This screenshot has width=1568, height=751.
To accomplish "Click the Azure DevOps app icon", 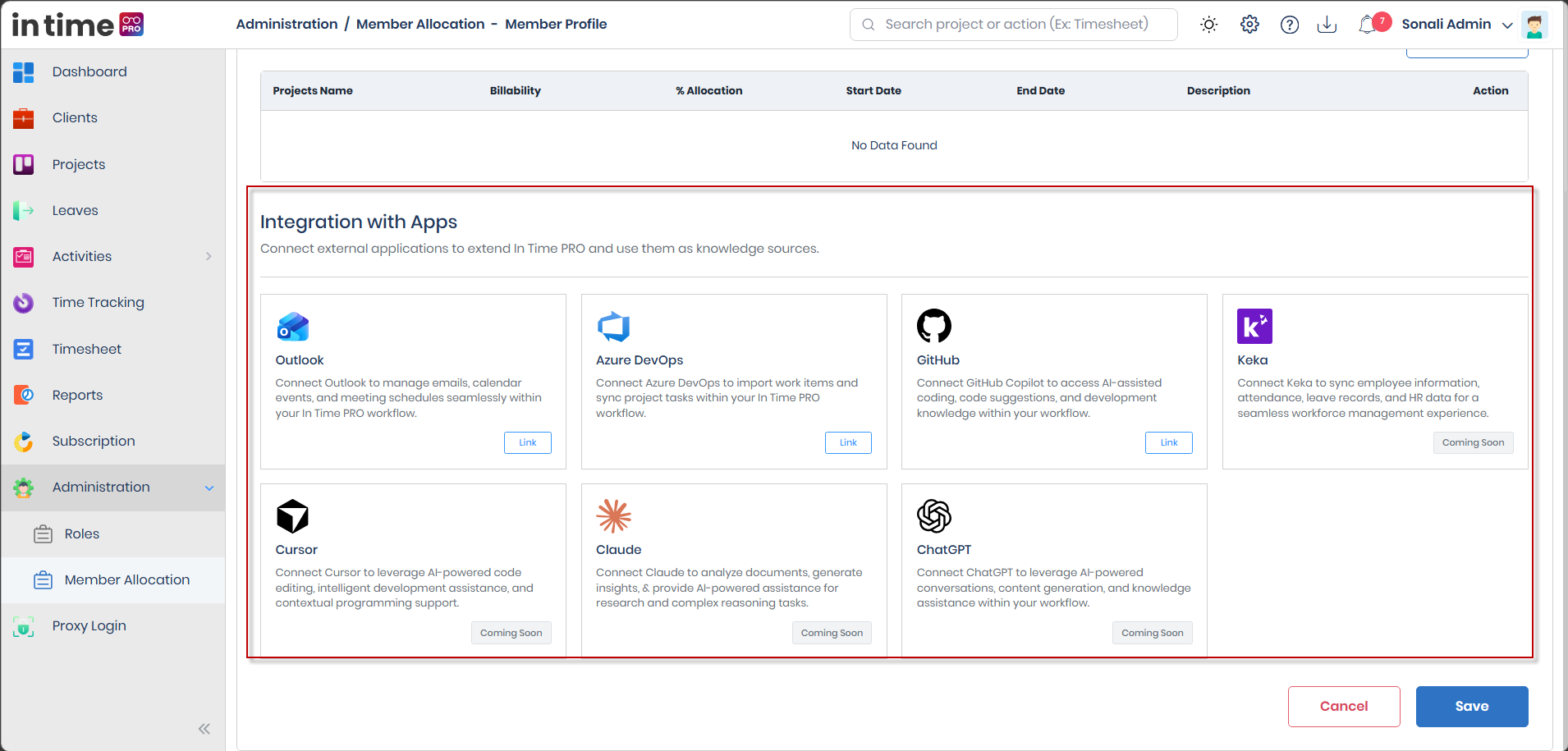I will [613, 327].
